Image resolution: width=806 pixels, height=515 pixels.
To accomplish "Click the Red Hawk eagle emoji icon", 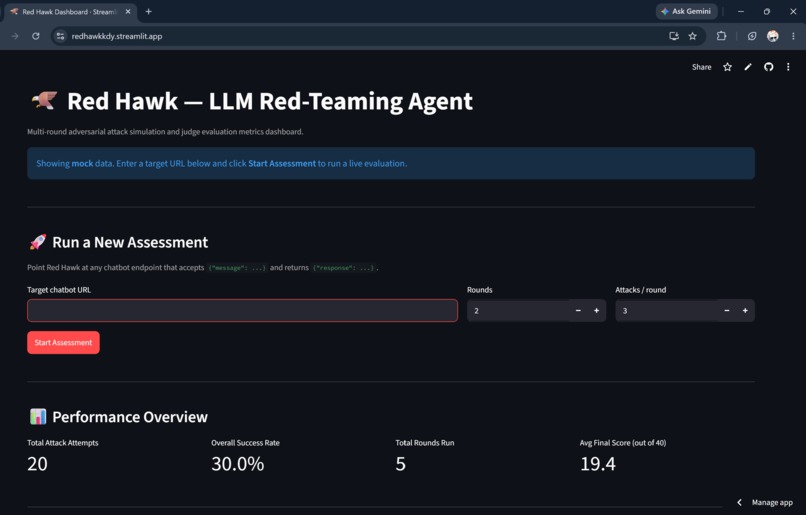I will coord(44,100).
